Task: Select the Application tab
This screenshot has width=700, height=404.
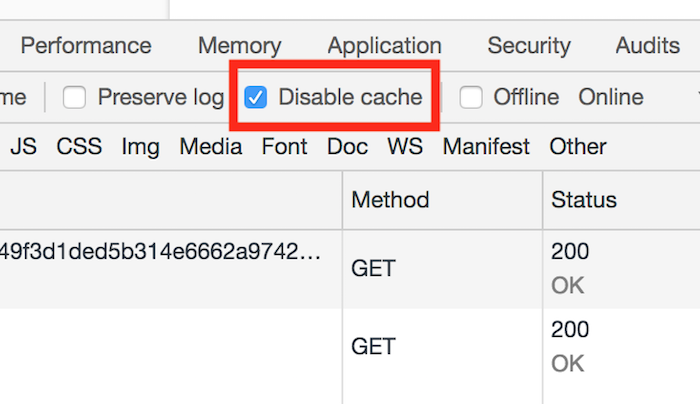Action: click(x=384, y=46)
